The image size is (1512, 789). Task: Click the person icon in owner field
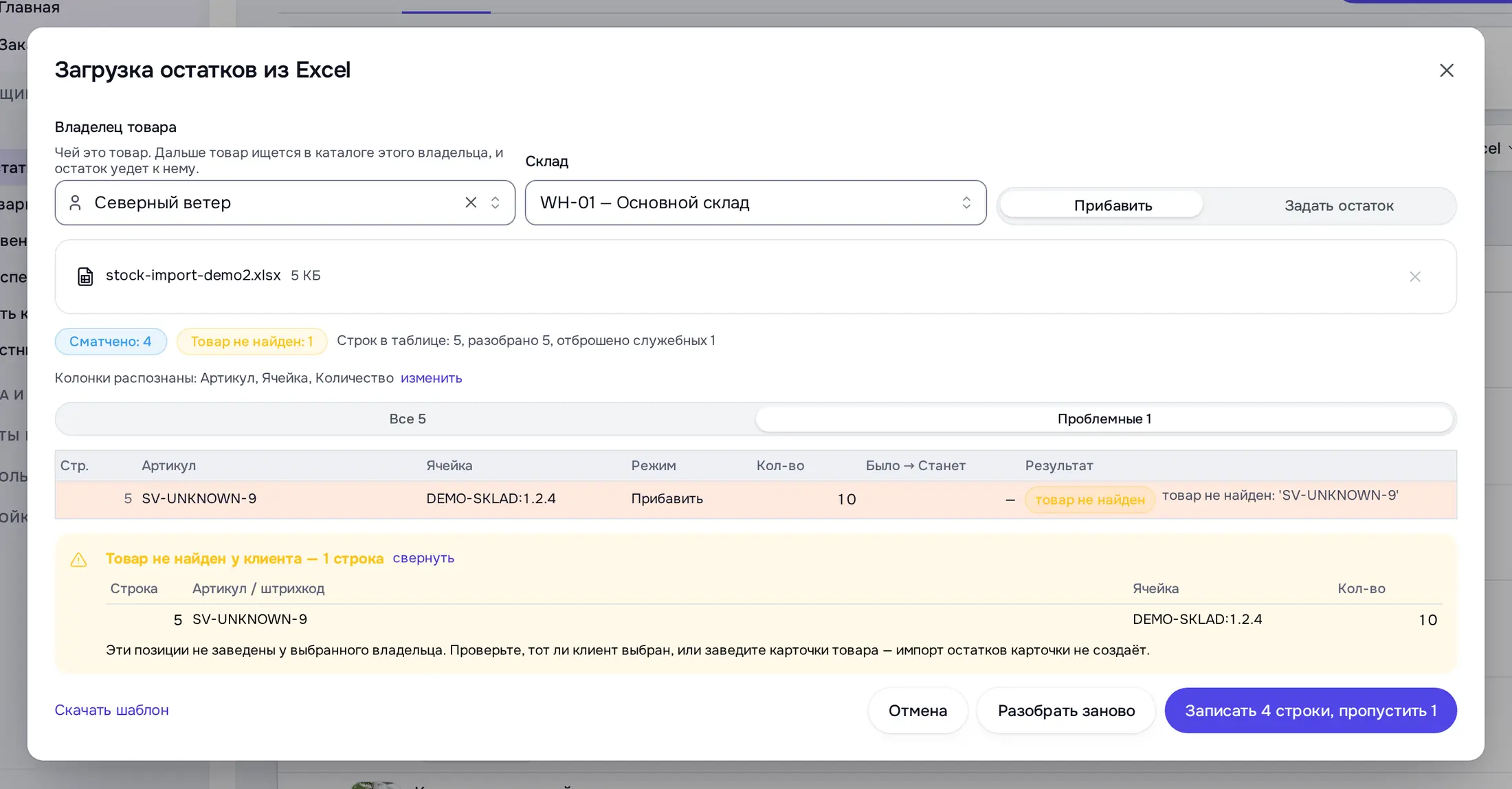(76, 203)
